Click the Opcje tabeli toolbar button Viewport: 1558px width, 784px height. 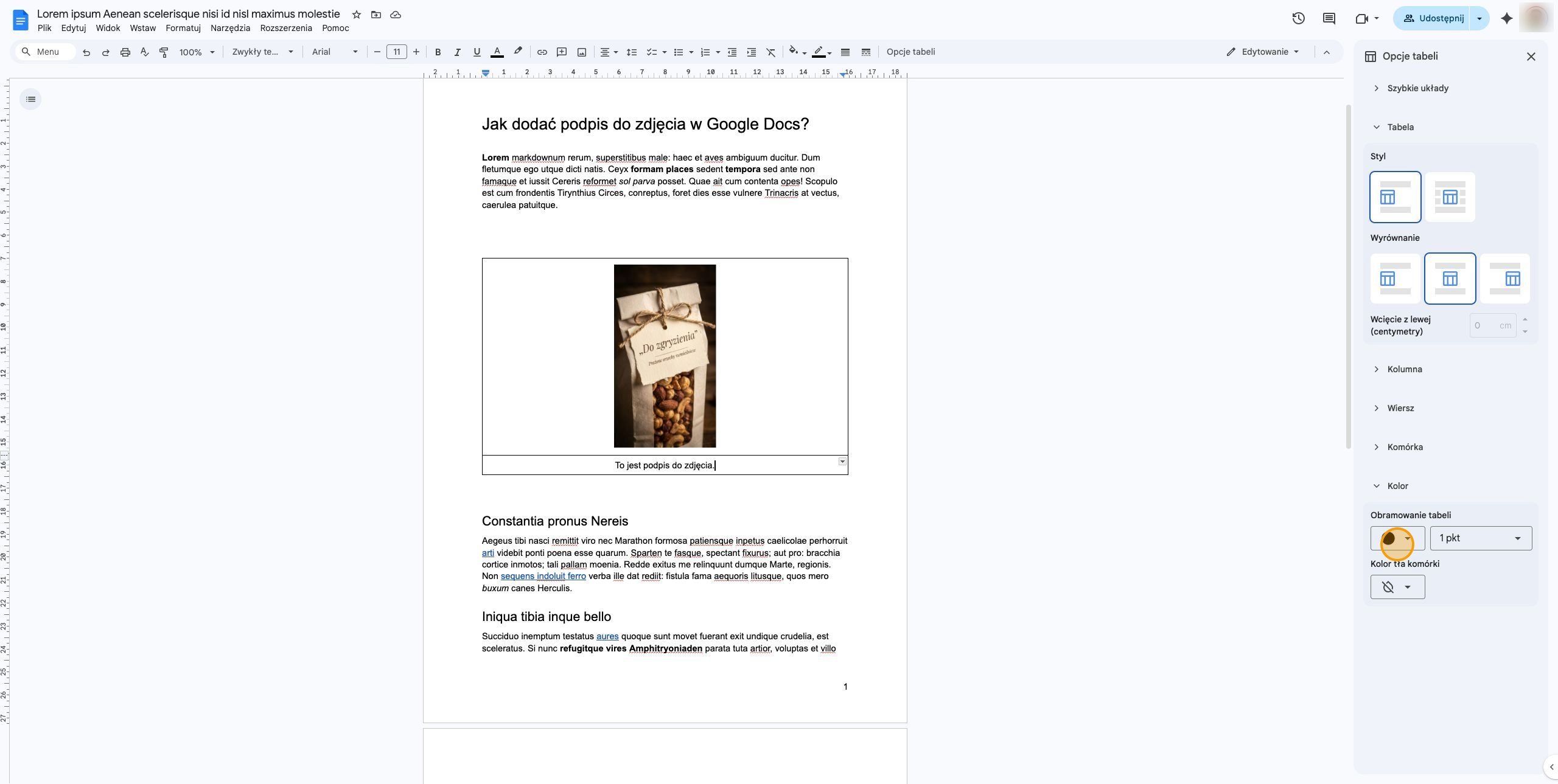point(910,52)
